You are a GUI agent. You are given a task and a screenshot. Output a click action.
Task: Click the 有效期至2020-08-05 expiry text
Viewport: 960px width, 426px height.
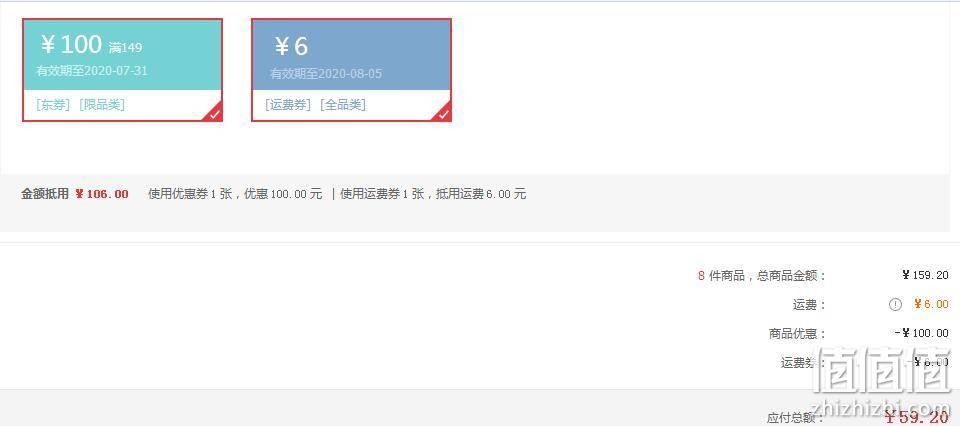click(x=326, y=73)
